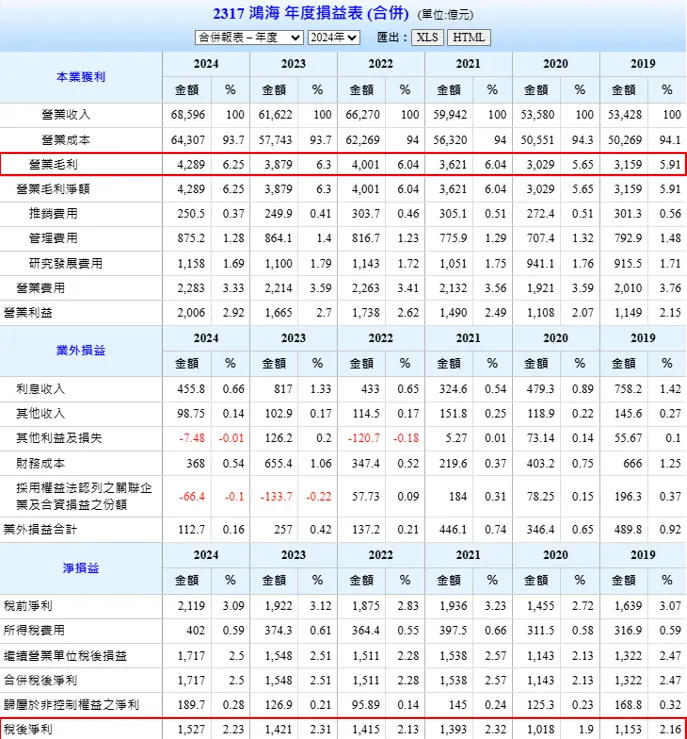Select the 業外損益合計 row label
Screen dimensions: 687x739
[41, 529]
